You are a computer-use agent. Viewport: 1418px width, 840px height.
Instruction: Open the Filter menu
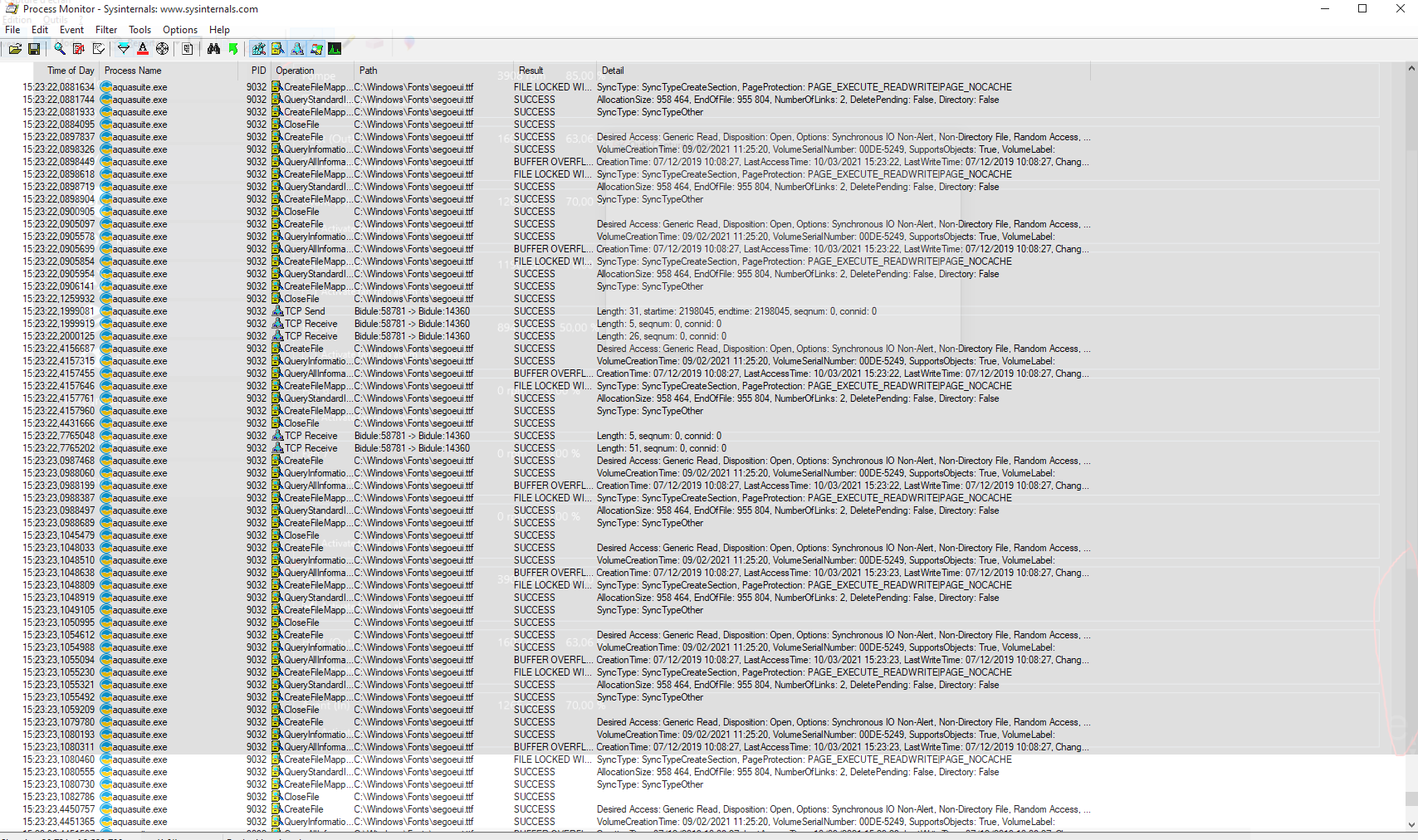(106, 30)
